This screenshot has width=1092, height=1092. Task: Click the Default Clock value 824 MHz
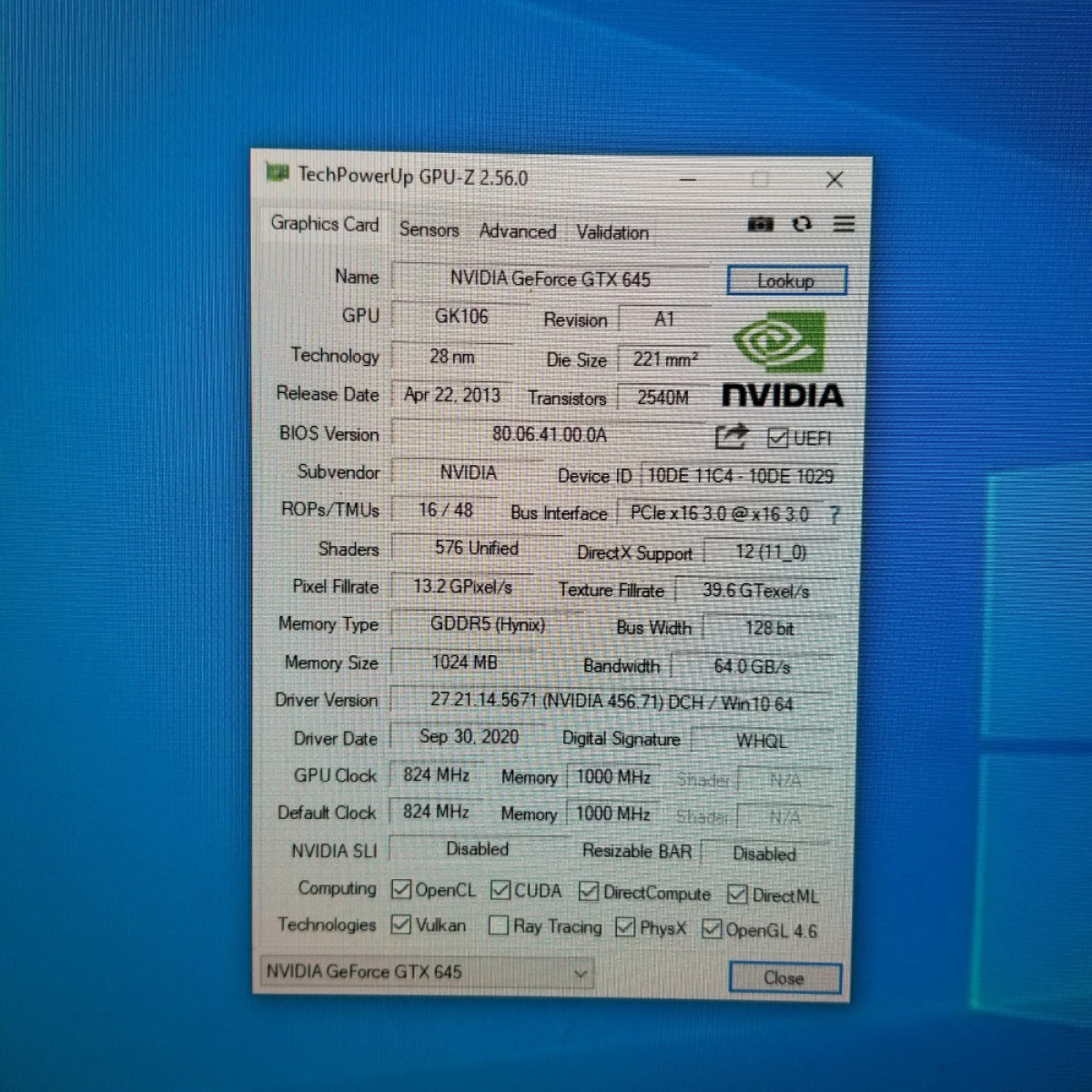436,812
